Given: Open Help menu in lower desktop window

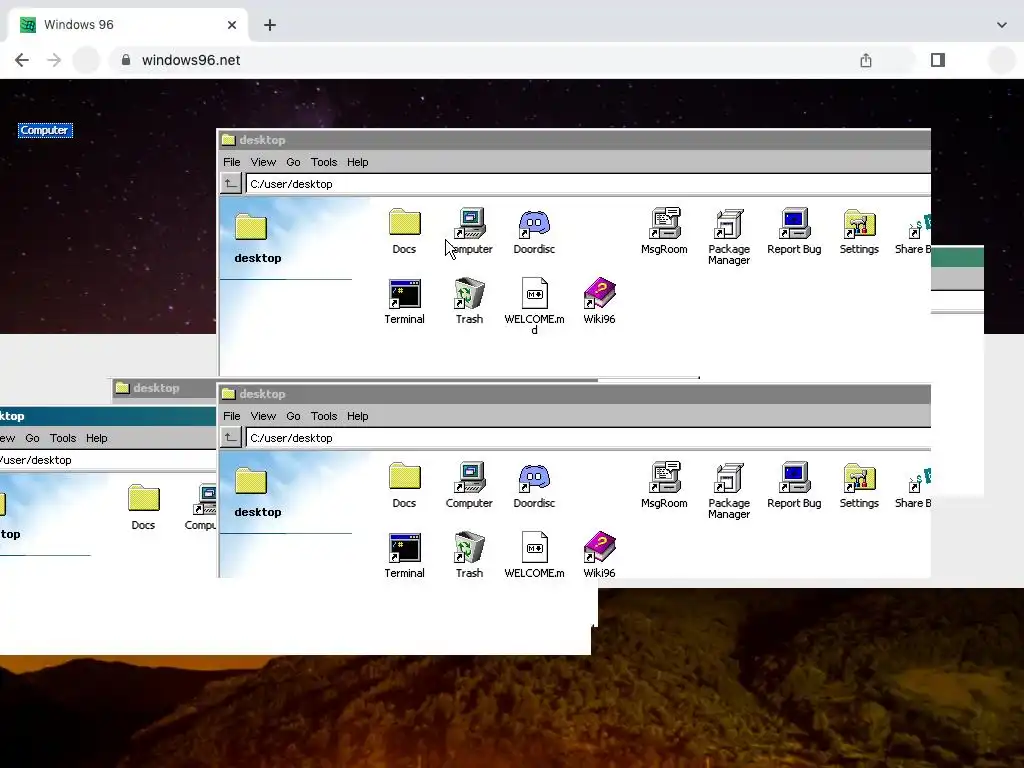Looking at the screenshot, I should tap(357, 416).
